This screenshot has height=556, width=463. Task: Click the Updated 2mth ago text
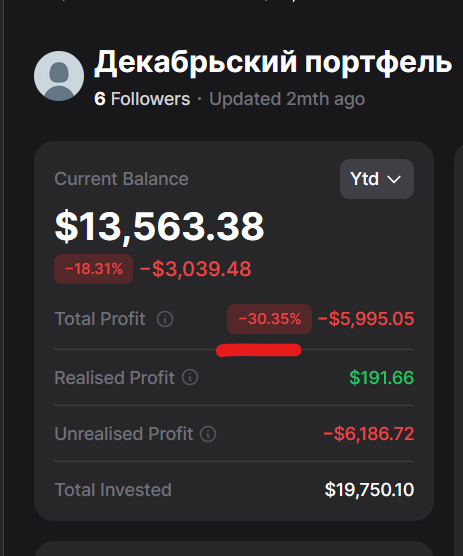click(x=287, y=99)
